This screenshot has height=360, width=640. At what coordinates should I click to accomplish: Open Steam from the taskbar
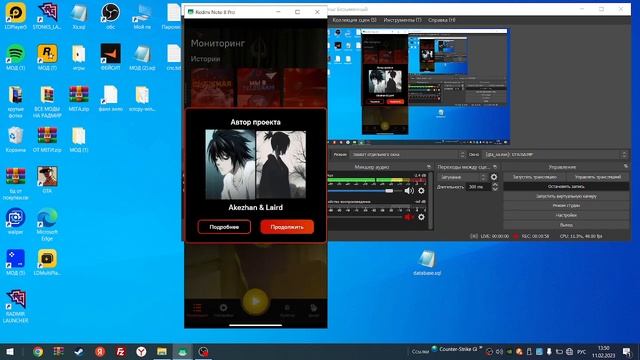point(79,351)
